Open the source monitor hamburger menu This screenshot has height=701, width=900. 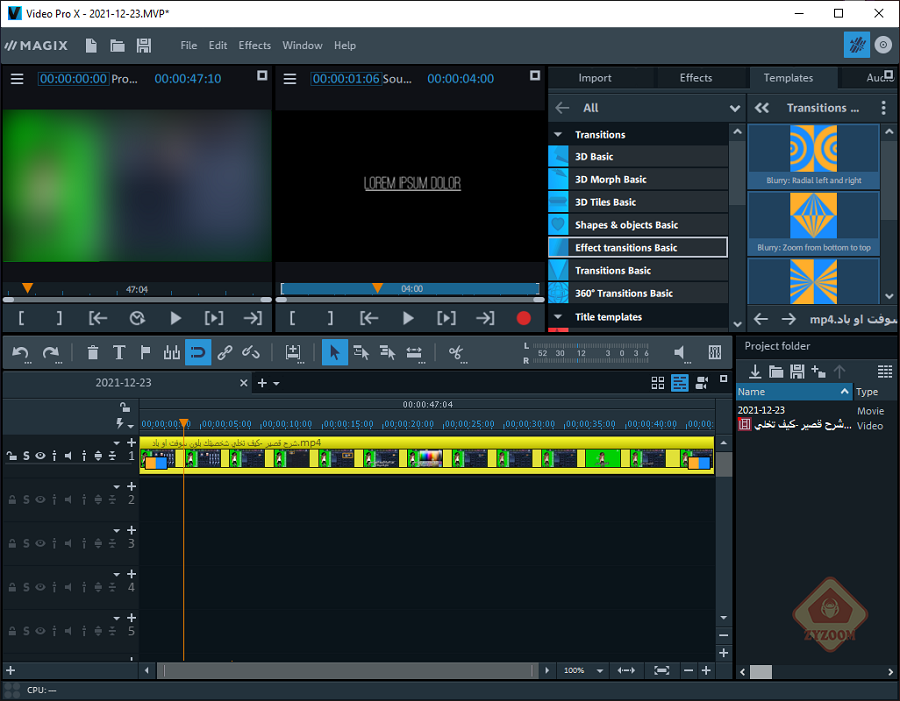[290, 79]
